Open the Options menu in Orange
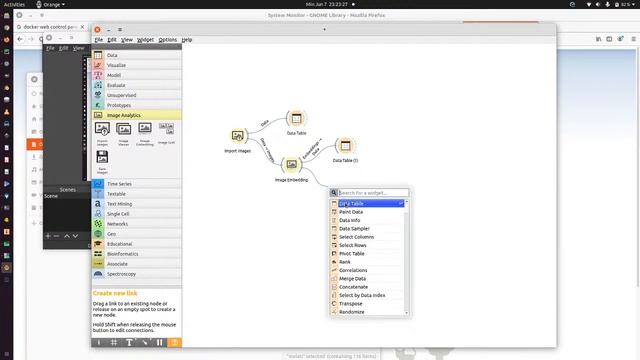 [167, 40]
